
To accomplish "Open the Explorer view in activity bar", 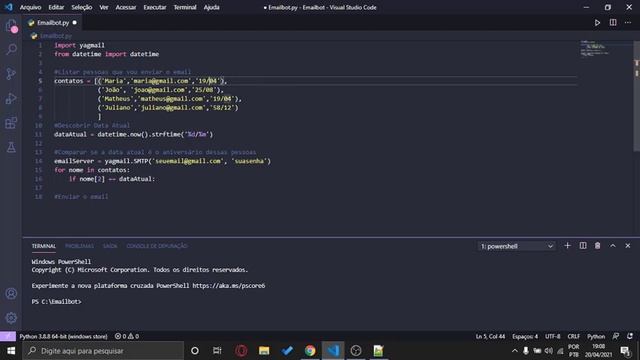I will pyautogui.click(x=11, y=26).
